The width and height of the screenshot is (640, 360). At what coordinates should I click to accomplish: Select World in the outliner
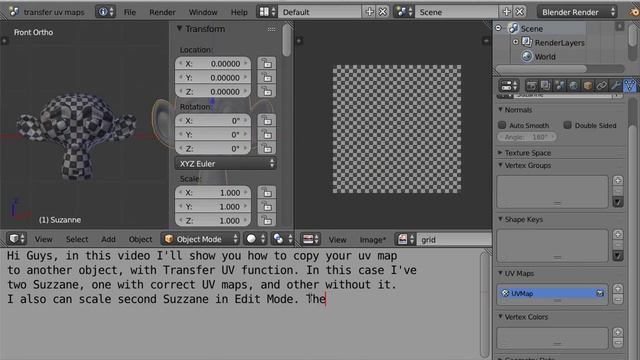[545, 56]
